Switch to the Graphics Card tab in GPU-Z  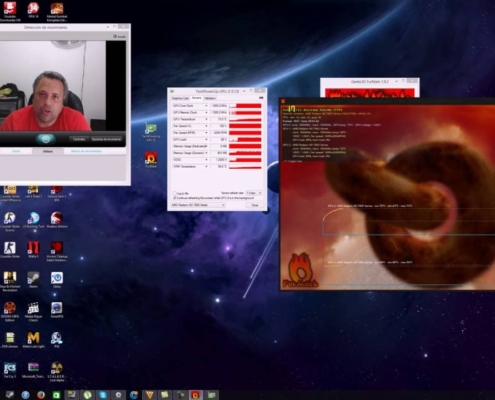pyautogui.click(x=180, y=98)
